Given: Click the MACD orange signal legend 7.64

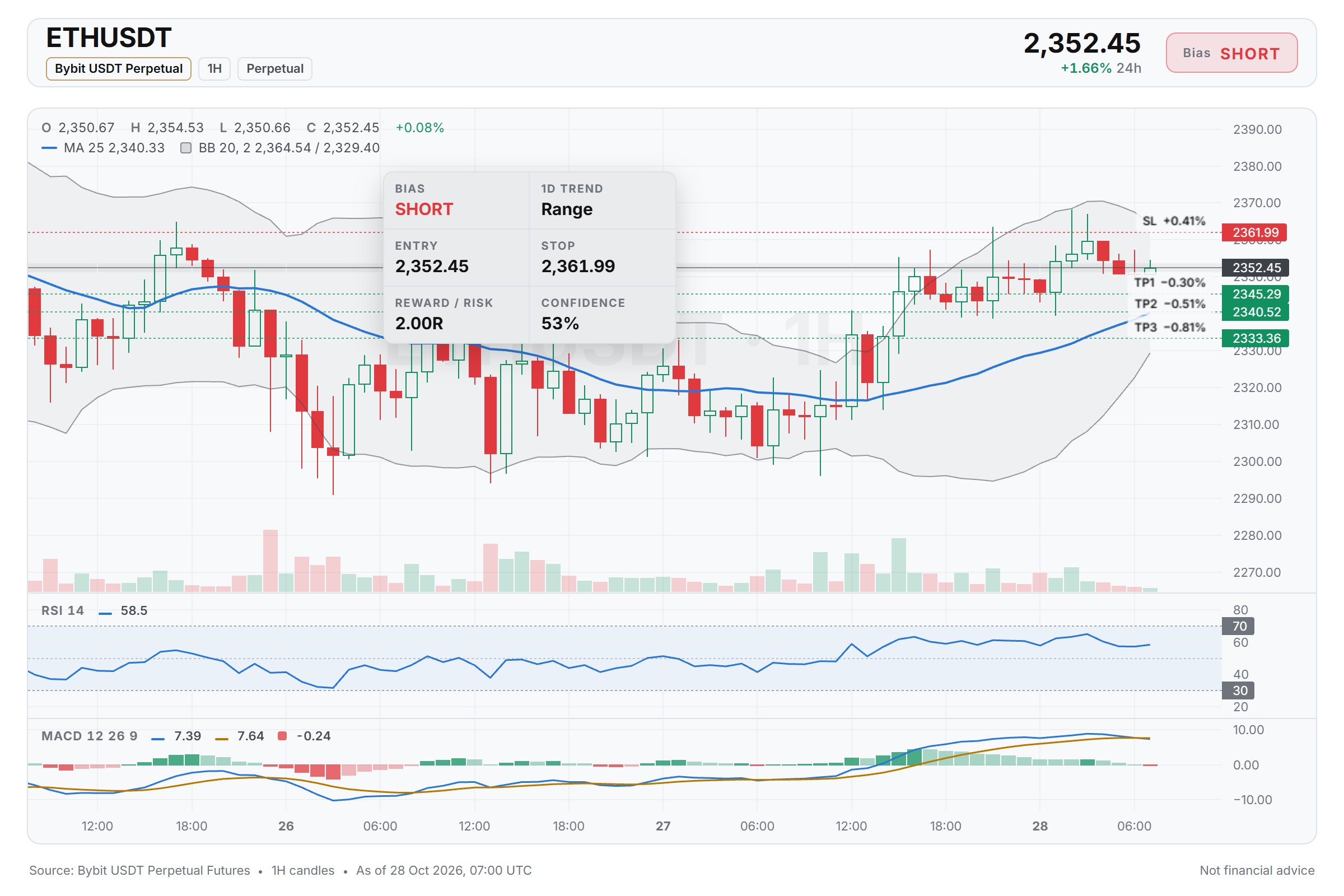Looking at the screenshot, I should tap(240, 736).
